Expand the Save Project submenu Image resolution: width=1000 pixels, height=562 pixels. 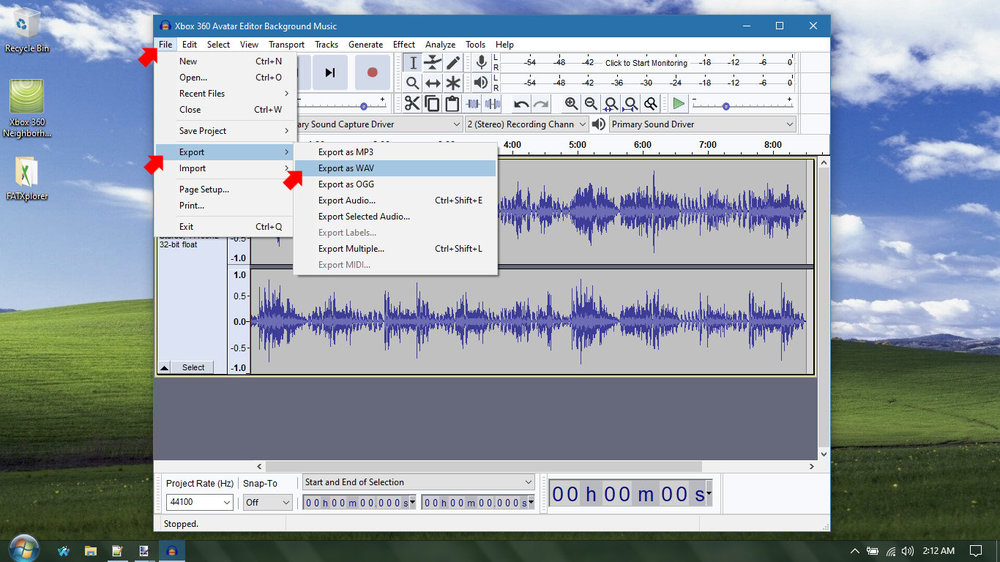224,131
